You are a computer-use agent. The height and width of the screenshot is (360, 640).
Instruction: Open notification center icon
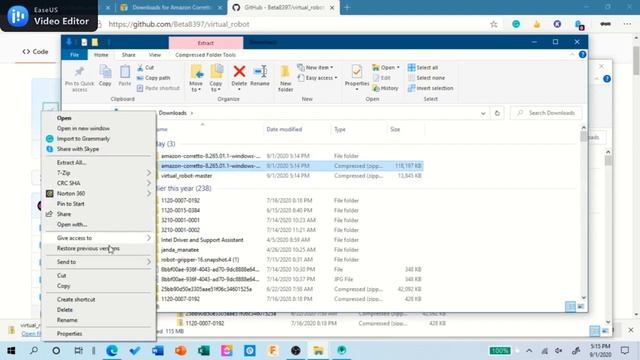coord(625,350)
